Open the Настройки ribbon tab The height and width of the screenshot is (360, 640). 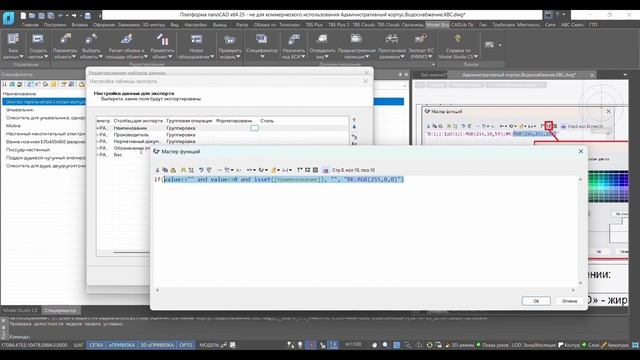[x=196, y=25]
